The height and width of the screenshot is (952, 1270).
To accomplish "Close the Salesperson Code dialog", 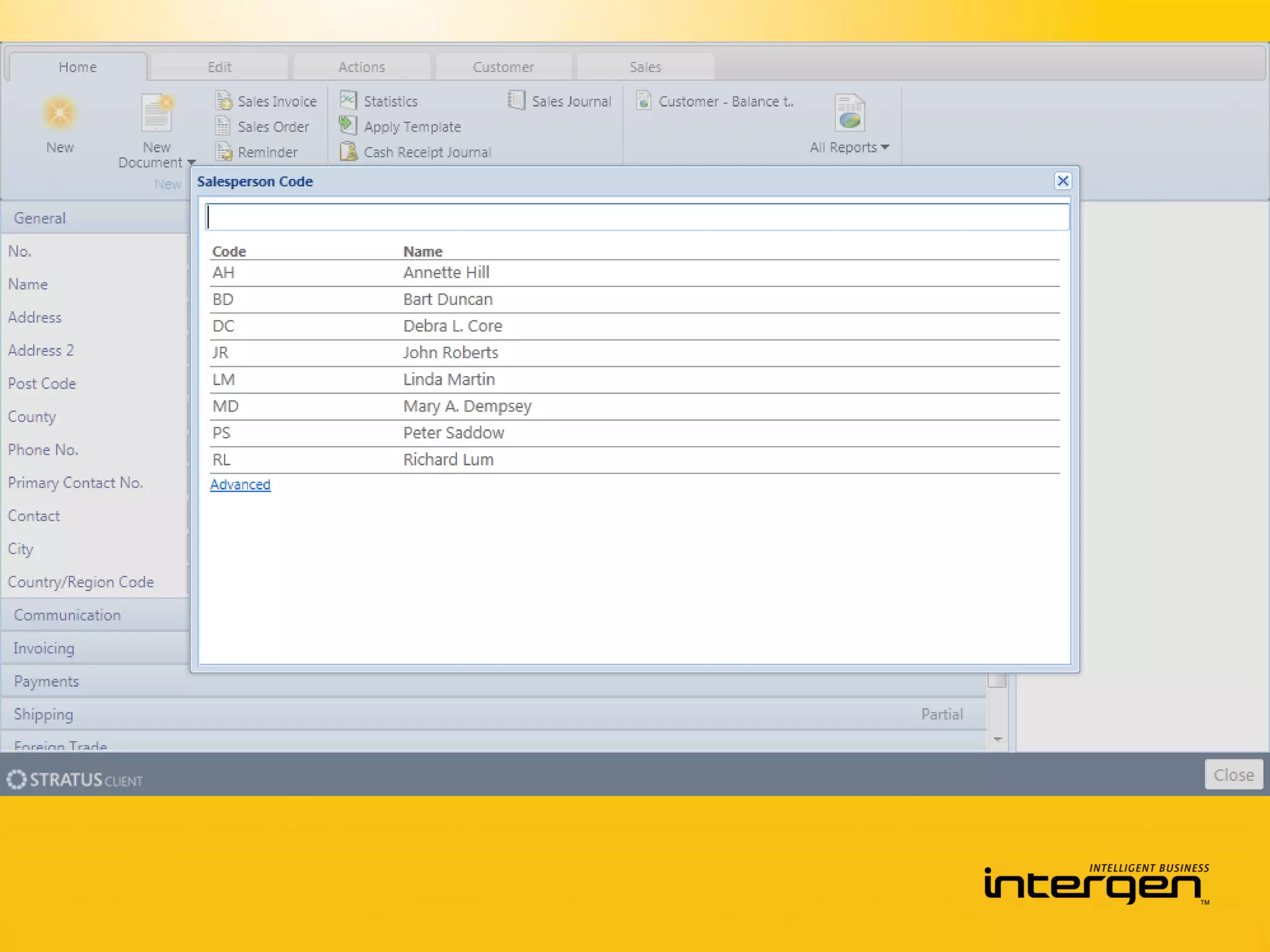I will click(x=1062, y=181).
